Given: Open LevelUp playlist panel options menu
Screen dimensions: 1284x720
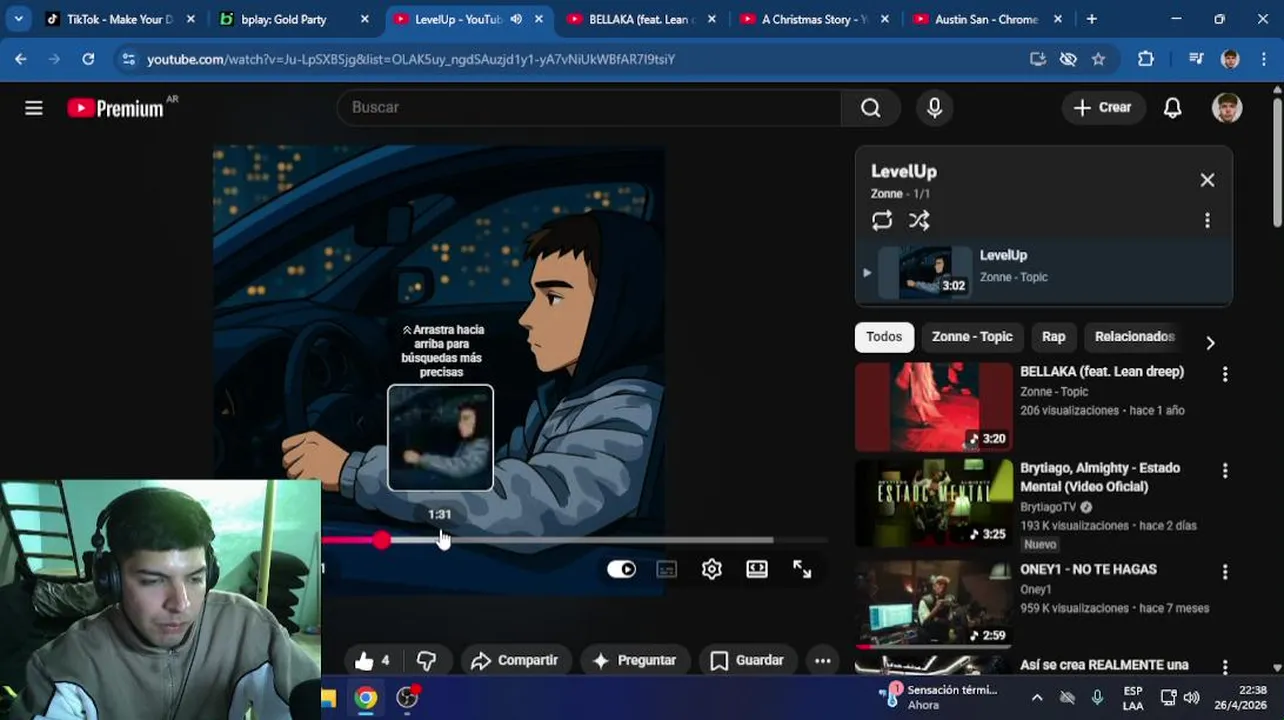Looking at the screenshot, I should point(1207,221).
